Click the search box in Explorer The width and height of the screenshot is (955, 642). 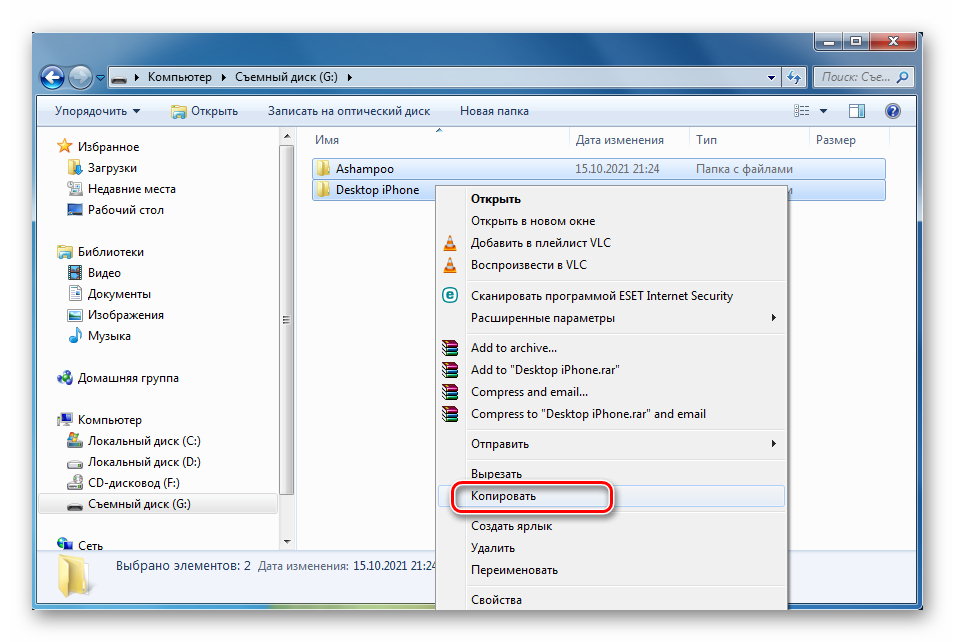855,77
